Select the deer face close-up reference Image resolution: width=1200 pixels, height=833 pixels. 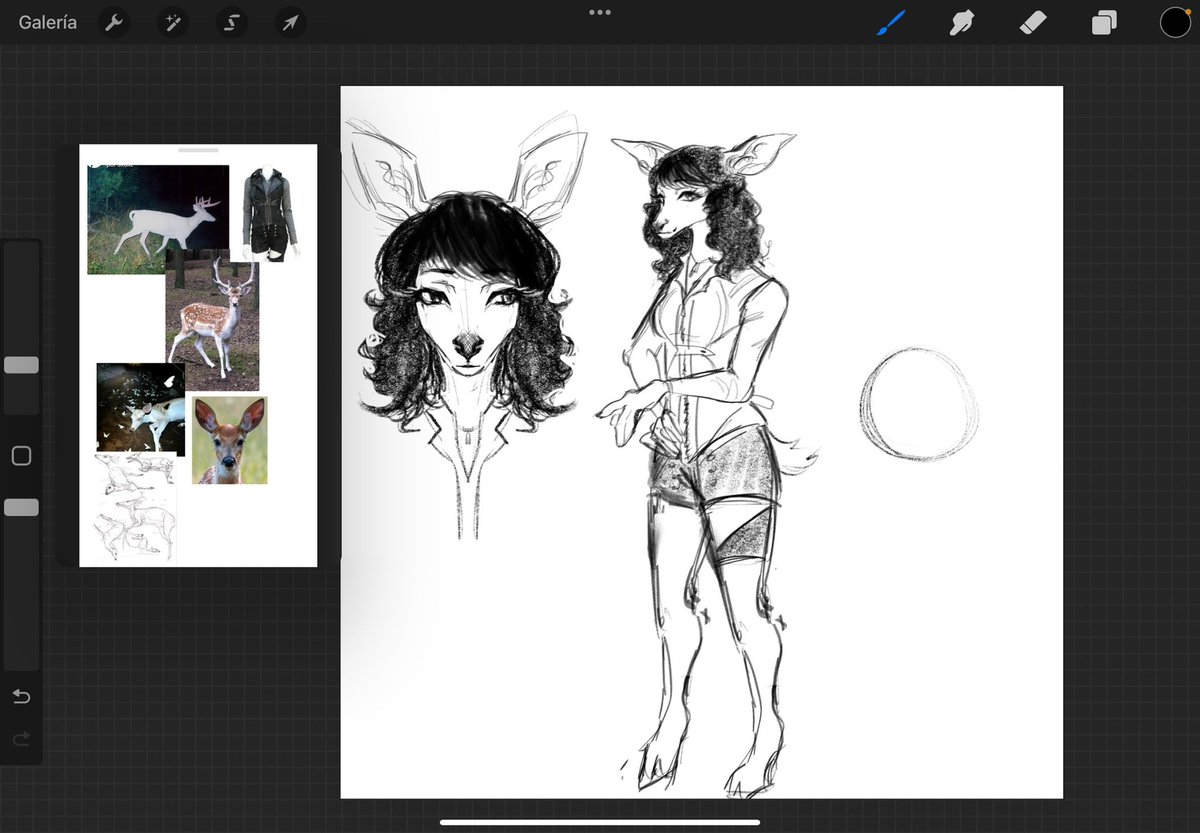(x=229, y=441)
